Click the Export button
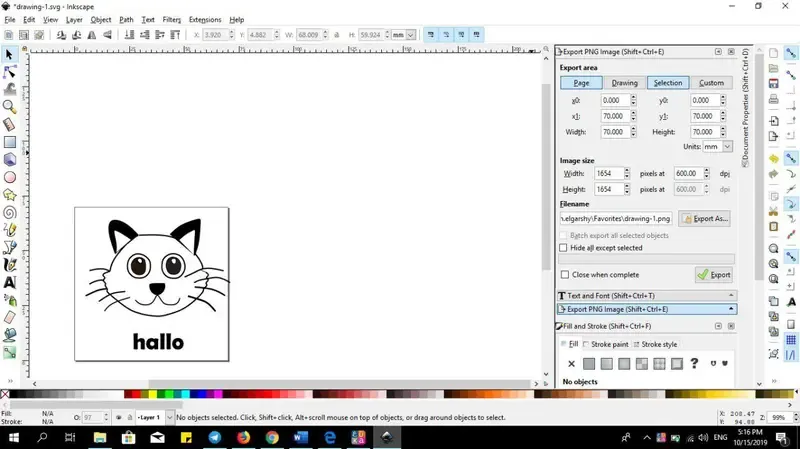 coord(714,274)
